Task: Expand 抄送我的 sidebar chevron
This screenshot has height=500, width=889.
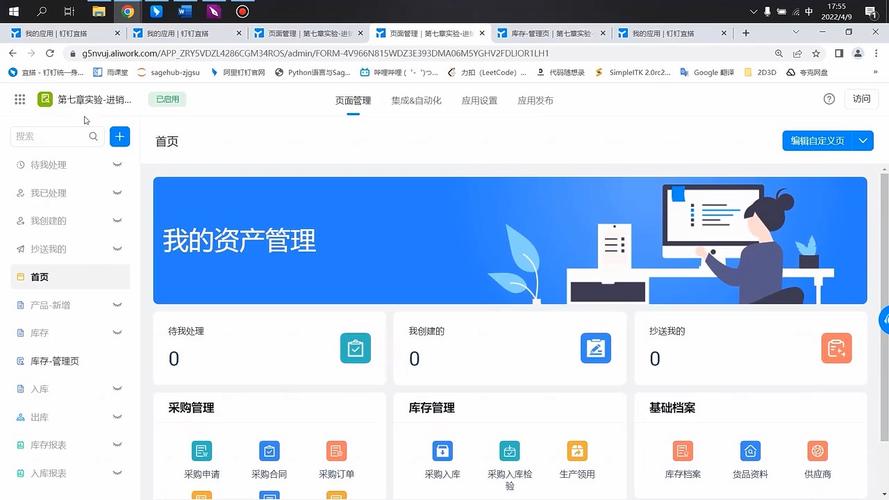Action: point(117,249)
